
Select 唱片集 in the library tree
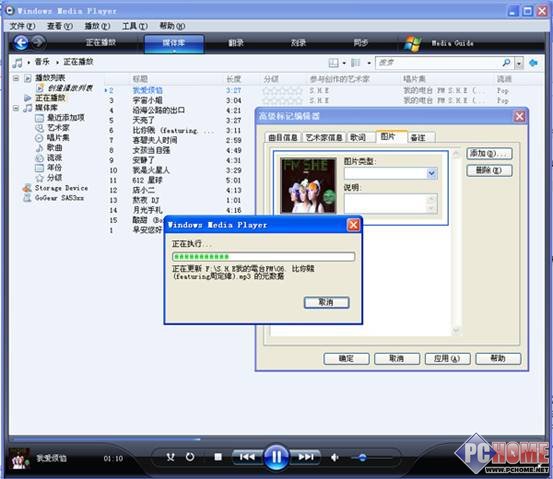58,138
